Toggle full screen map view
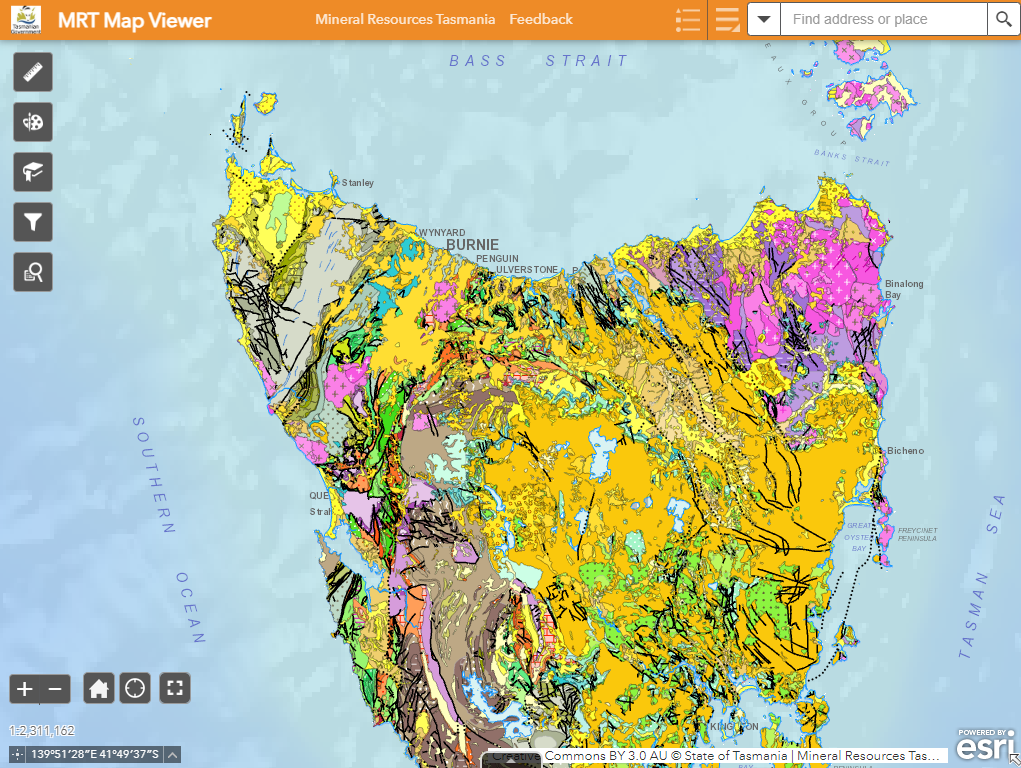This screenshot has width=1021, height=768. 175,688
